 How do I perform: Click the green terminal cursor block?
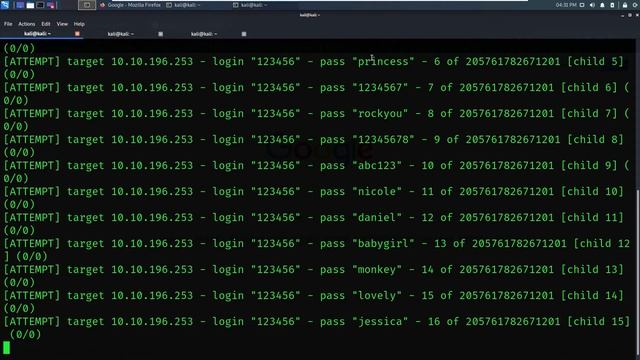tap(7, 348)
